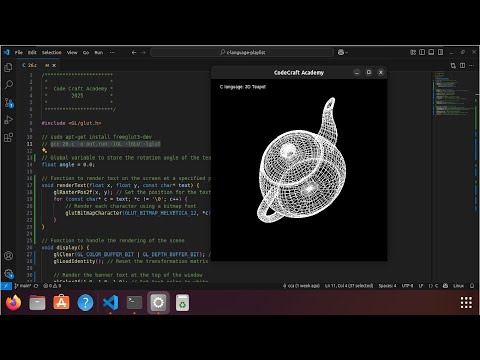Screen dimensions: 480x360
Task: Click the Copilot status icon in status bar
Action: click(445, 286)
